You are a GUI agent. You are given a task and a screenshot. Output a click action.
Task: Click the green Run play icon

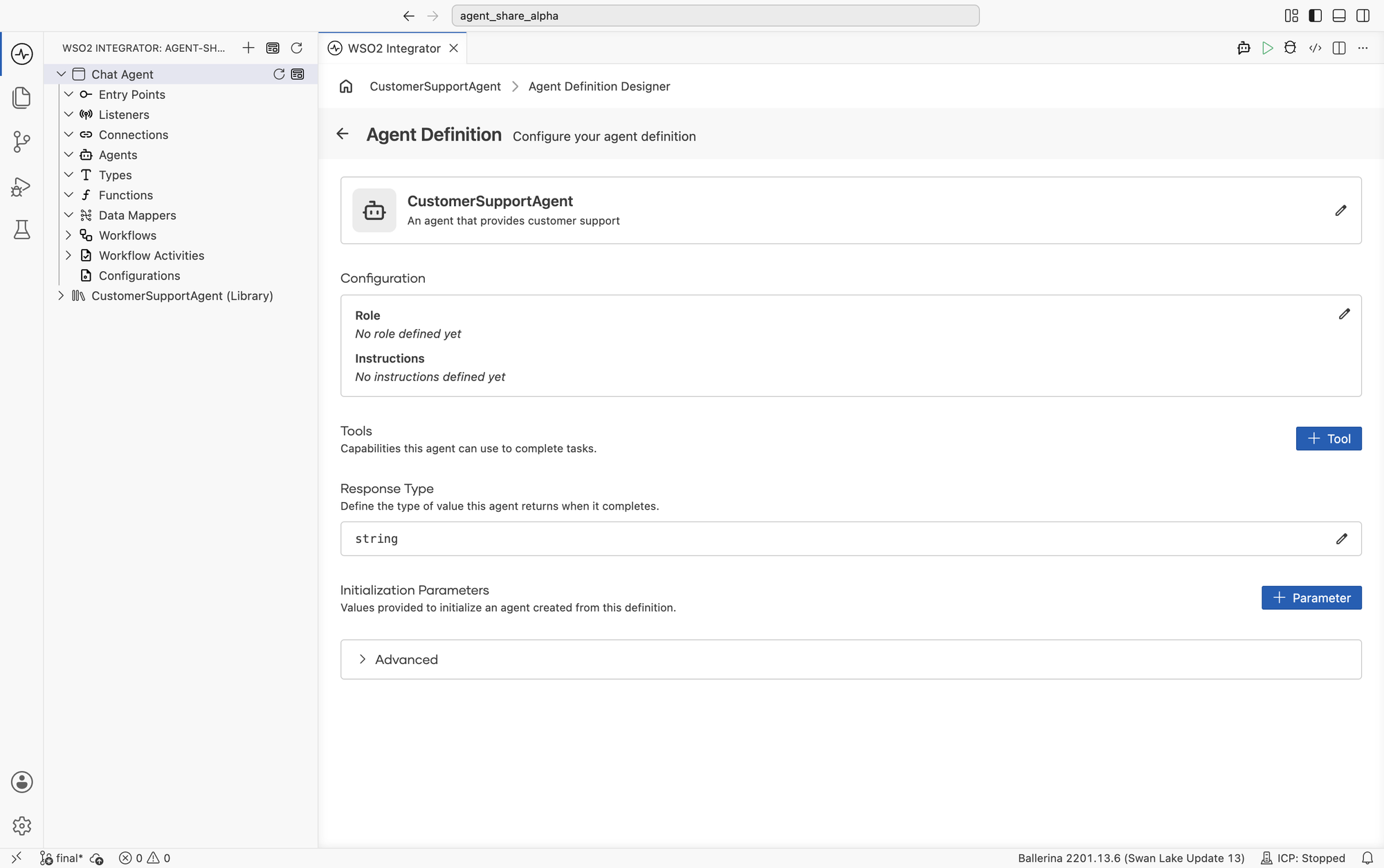click(x=1267, y=48)
